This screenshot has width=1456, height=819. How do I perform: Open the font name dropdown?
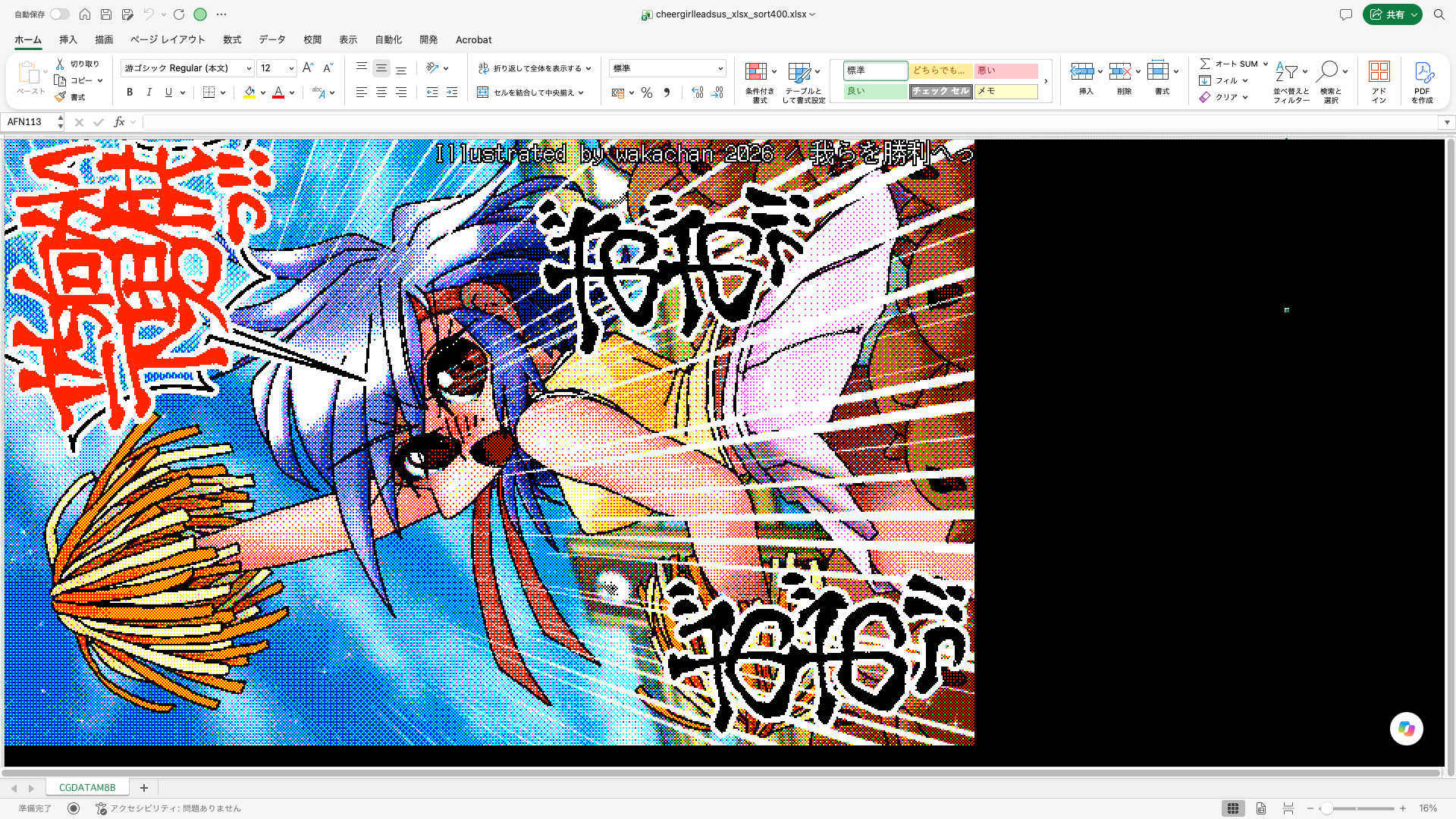(x=249, y=68)
